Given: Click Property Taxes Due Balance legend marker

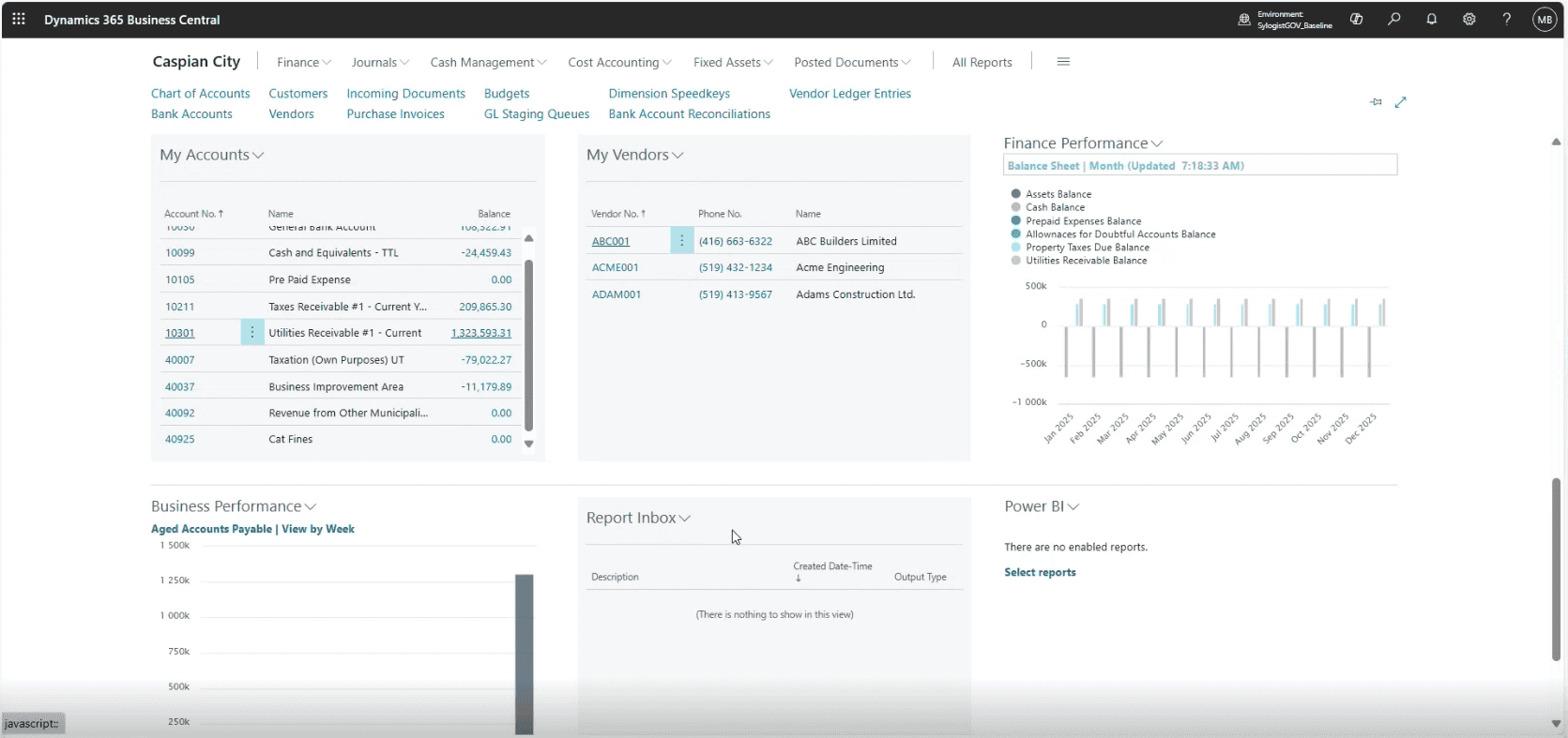Looking at the screenshot, I should point(1015,248).
